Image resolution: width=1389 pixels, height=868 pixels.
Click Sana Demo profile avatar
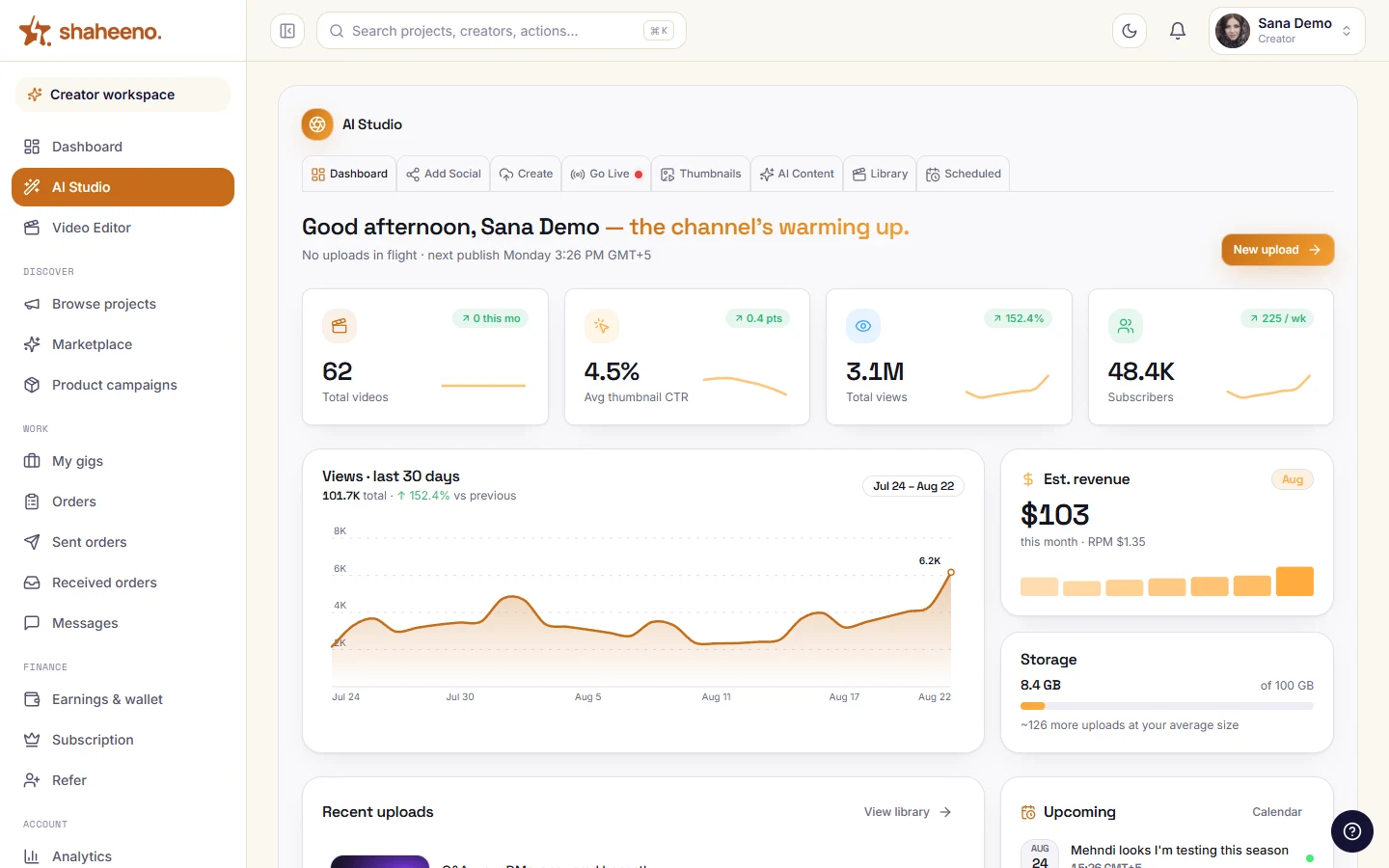coord(1233,31)
